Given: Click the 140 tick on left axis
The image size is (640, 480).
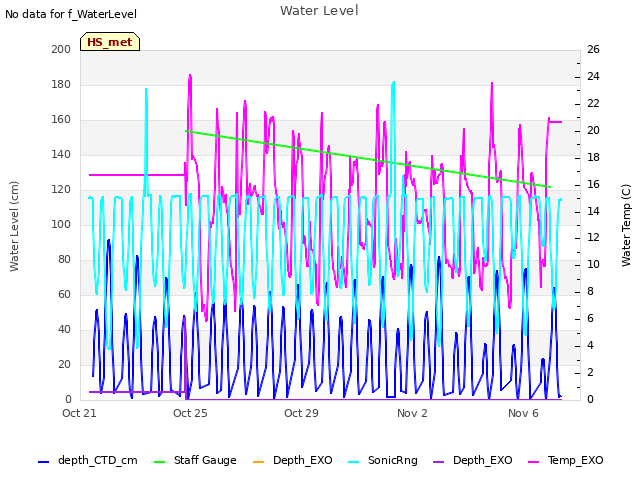Looking at the screenshot, I should tap(61, 155).
